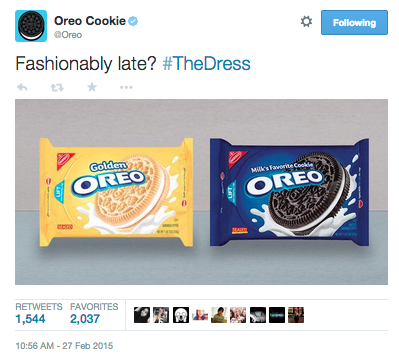The width and height of the screenshot is (399, 360).
Task: View the 1,544 retweets count
Action: click(x=31, y=319)
